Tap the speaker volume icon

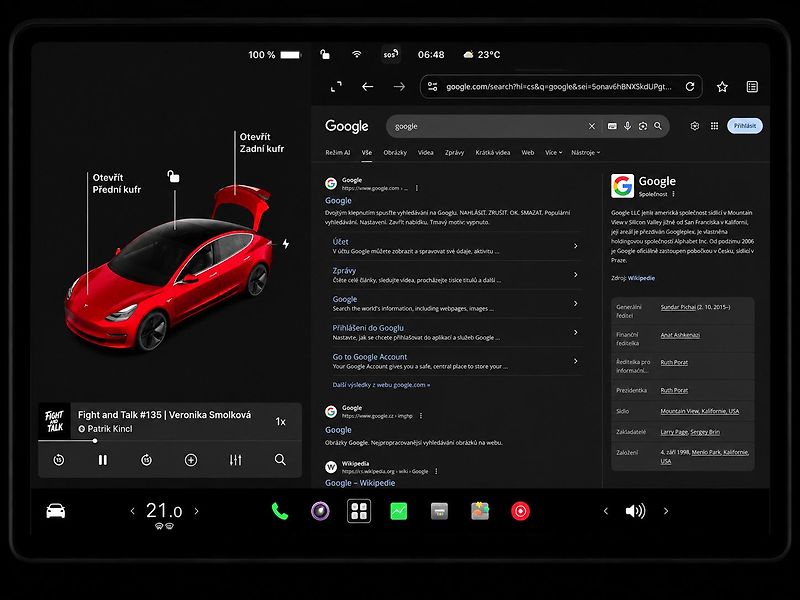tap(635, 511)
